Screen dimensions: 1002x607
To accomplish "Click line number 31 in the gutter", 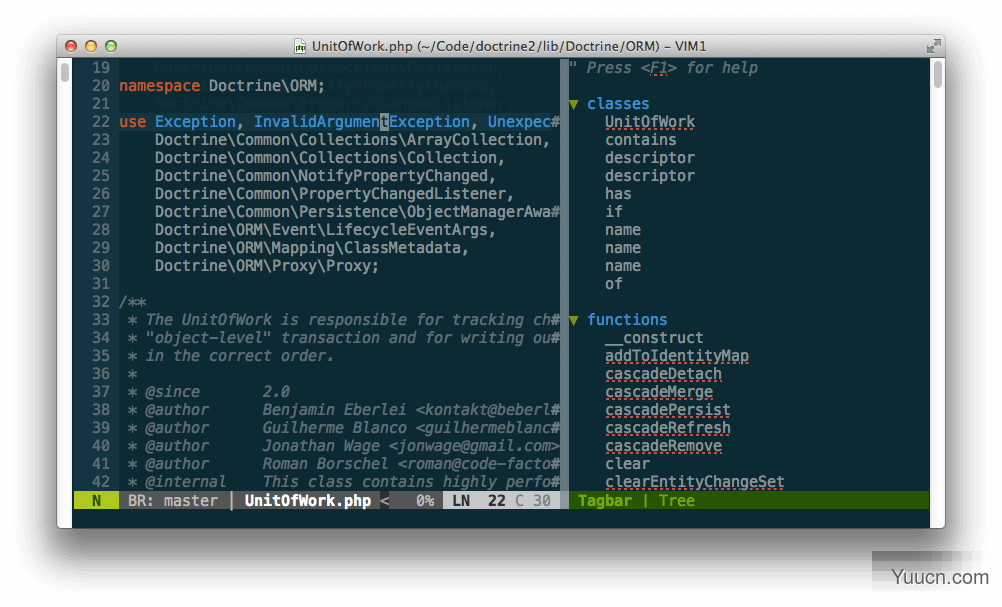I will pos(101,284).
